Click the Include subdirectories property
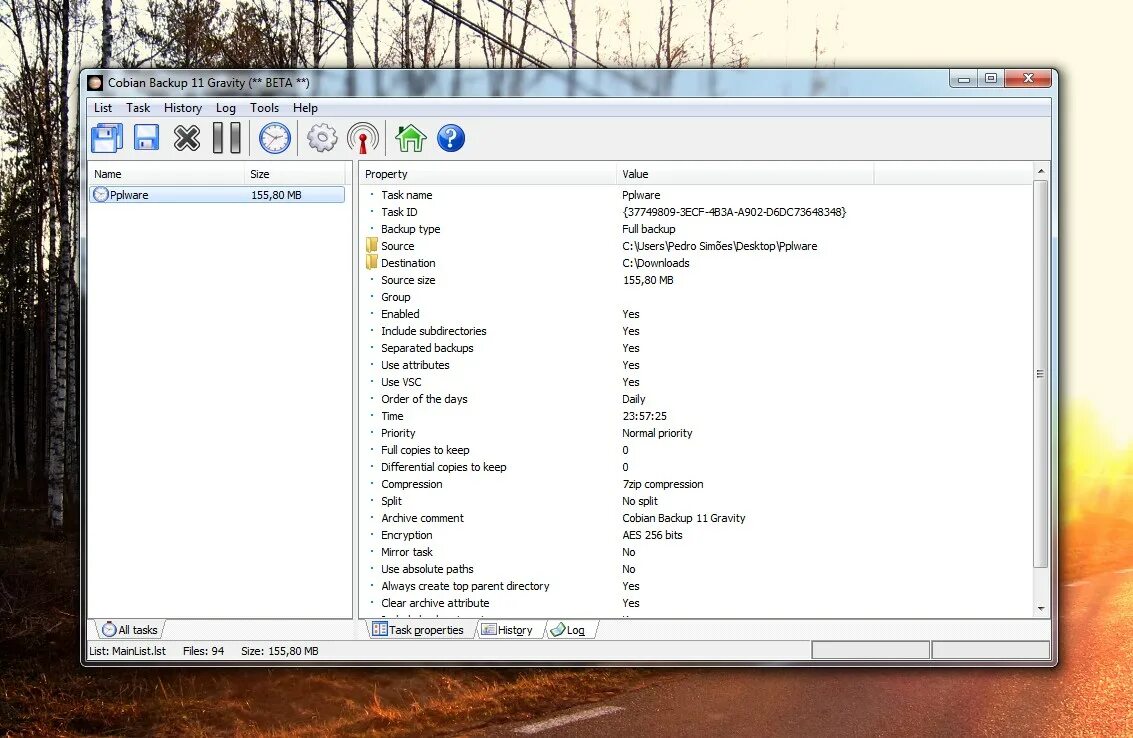Image resolution: width=1133 pixels, height=738 pixels. 434,330
